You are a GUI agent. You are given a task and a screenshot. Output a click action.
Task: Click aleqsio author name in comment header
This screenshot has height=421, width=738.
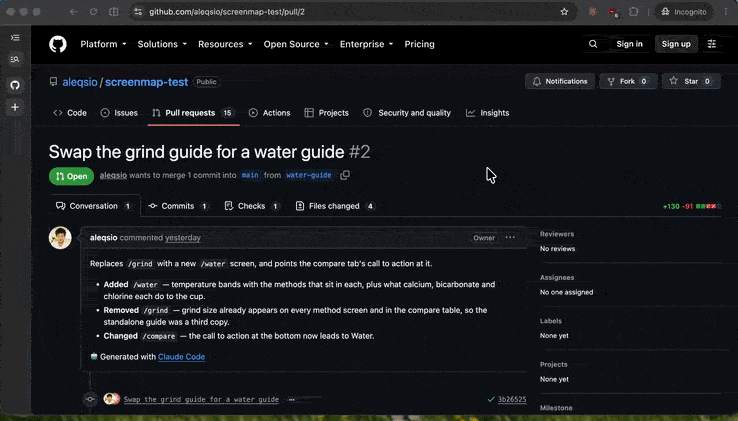click(104, 238)
